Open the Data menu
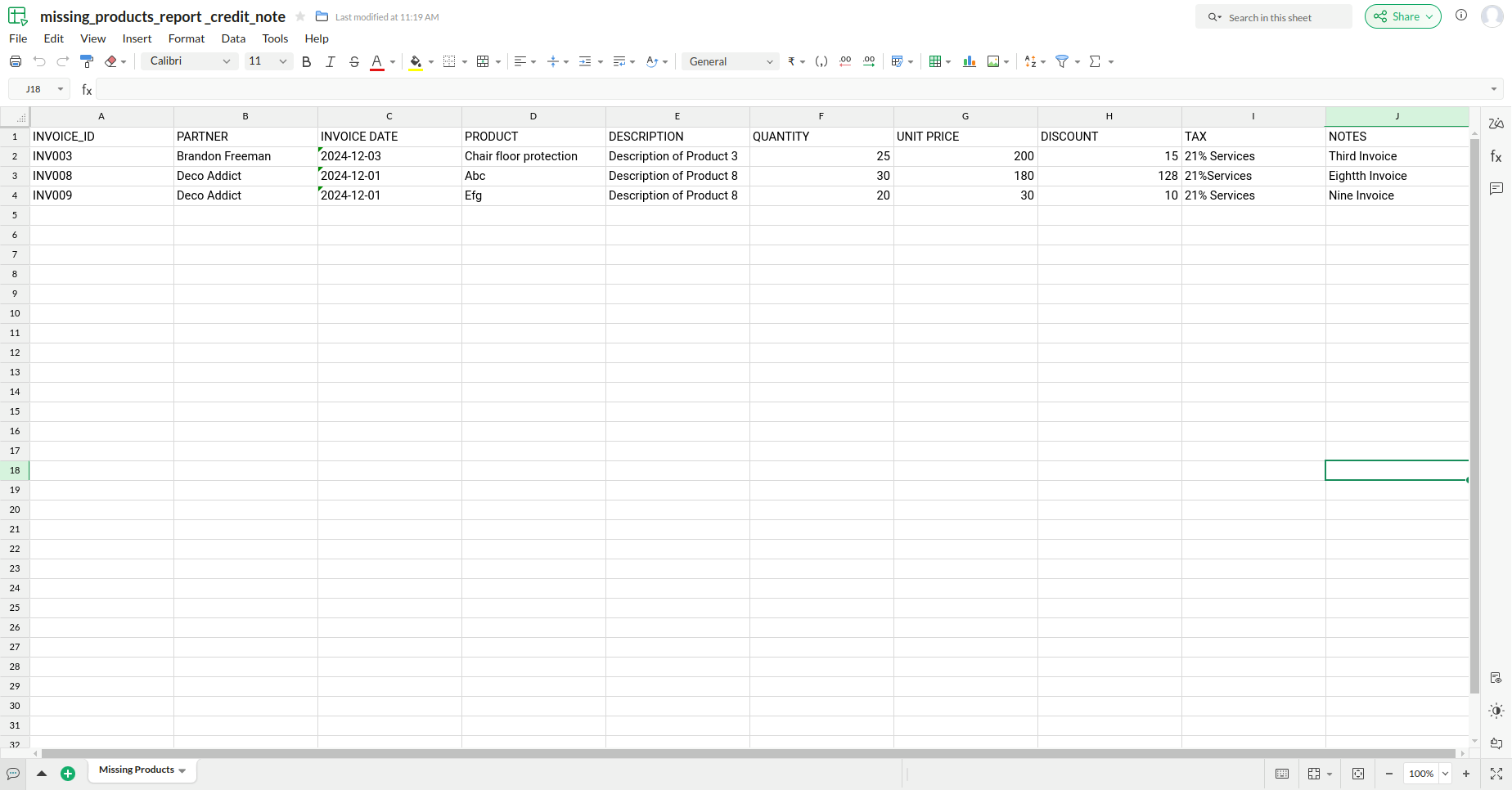1512x790 pixels. [233, 38]
